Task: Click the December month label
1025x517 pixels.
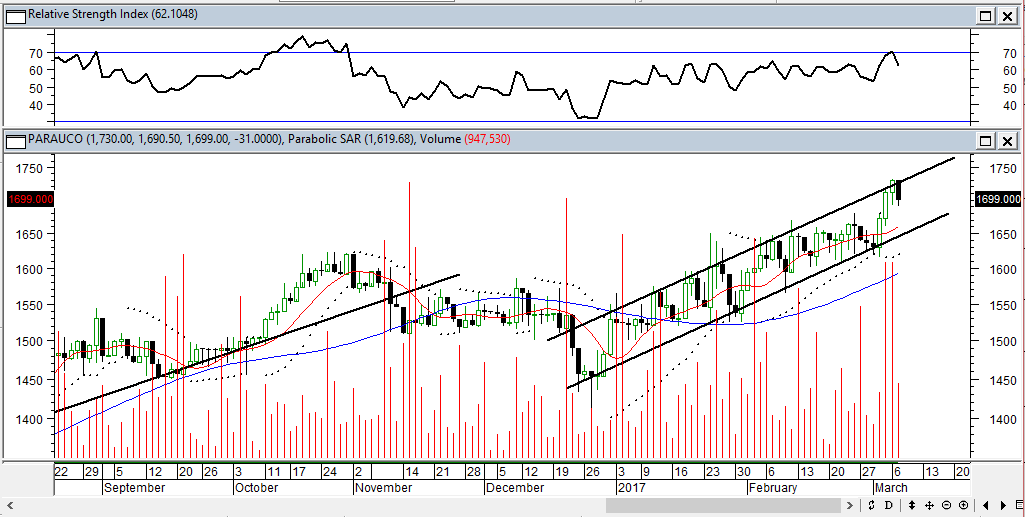Action: coord(515,488)
